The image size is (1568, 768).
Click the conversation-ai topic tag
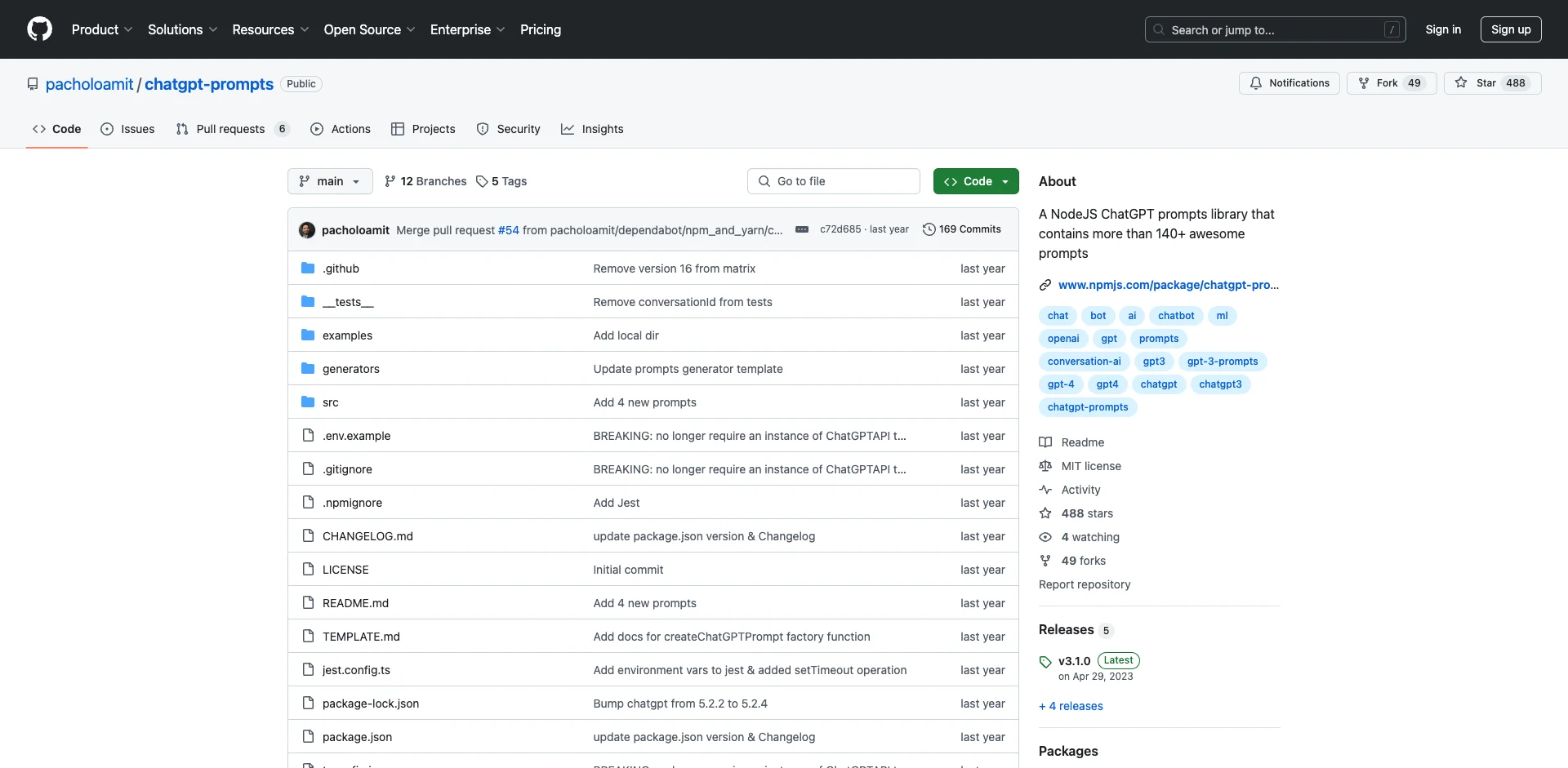click(x=1084, y=362)
